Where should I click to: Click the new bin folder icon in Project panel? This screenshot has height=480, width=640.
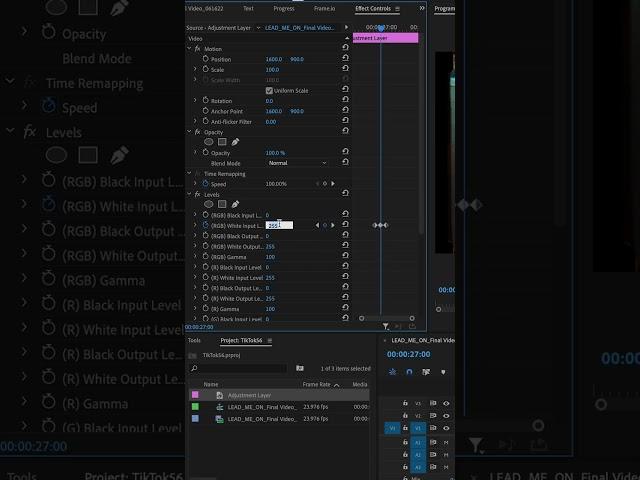(300, 368)
